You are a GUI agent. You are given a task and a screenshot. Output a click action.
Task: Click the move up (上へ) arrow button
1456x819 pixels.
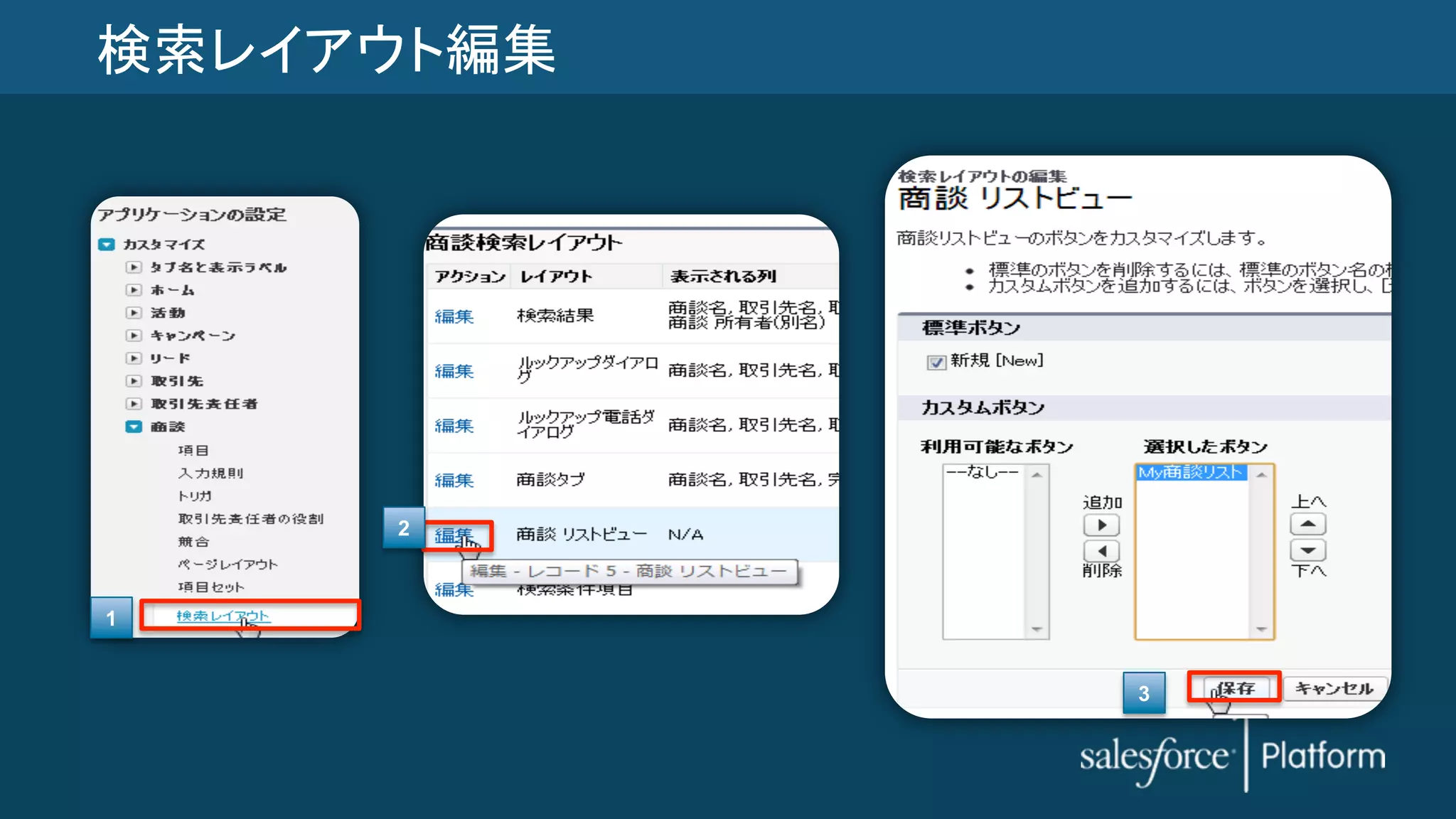[1307, 525]
